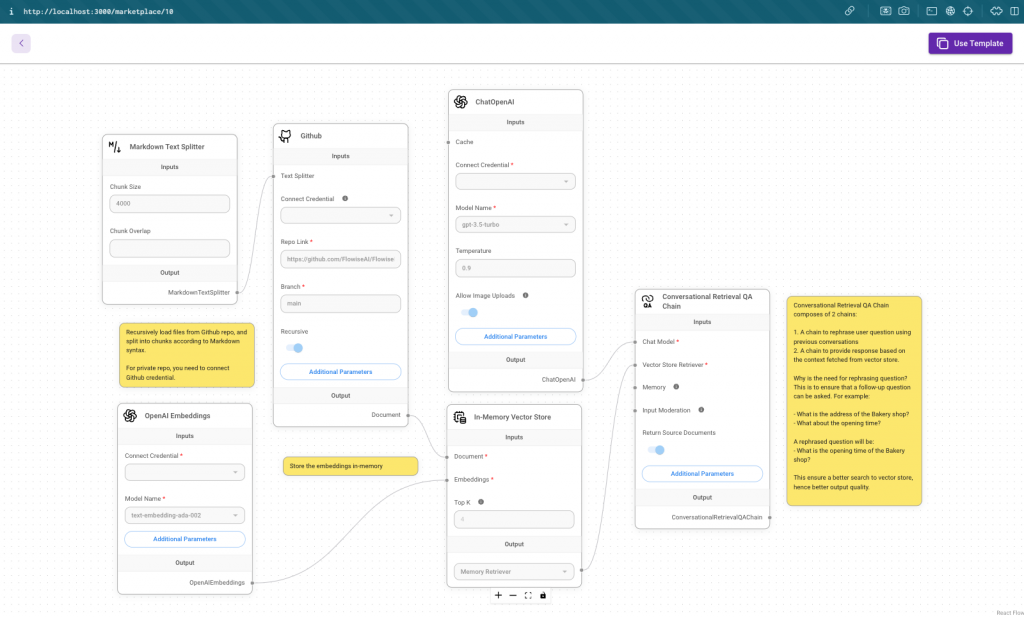Click info icon beside Input Moderation
This screenshot has height=618, width=1024.
(701, 410)
